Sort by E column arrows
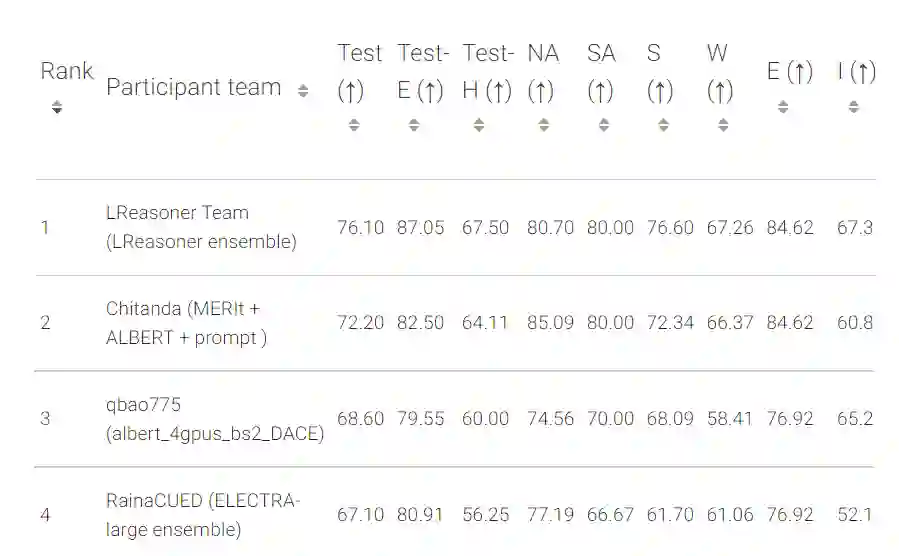This screenshot has width=899, height=556. 783,106
